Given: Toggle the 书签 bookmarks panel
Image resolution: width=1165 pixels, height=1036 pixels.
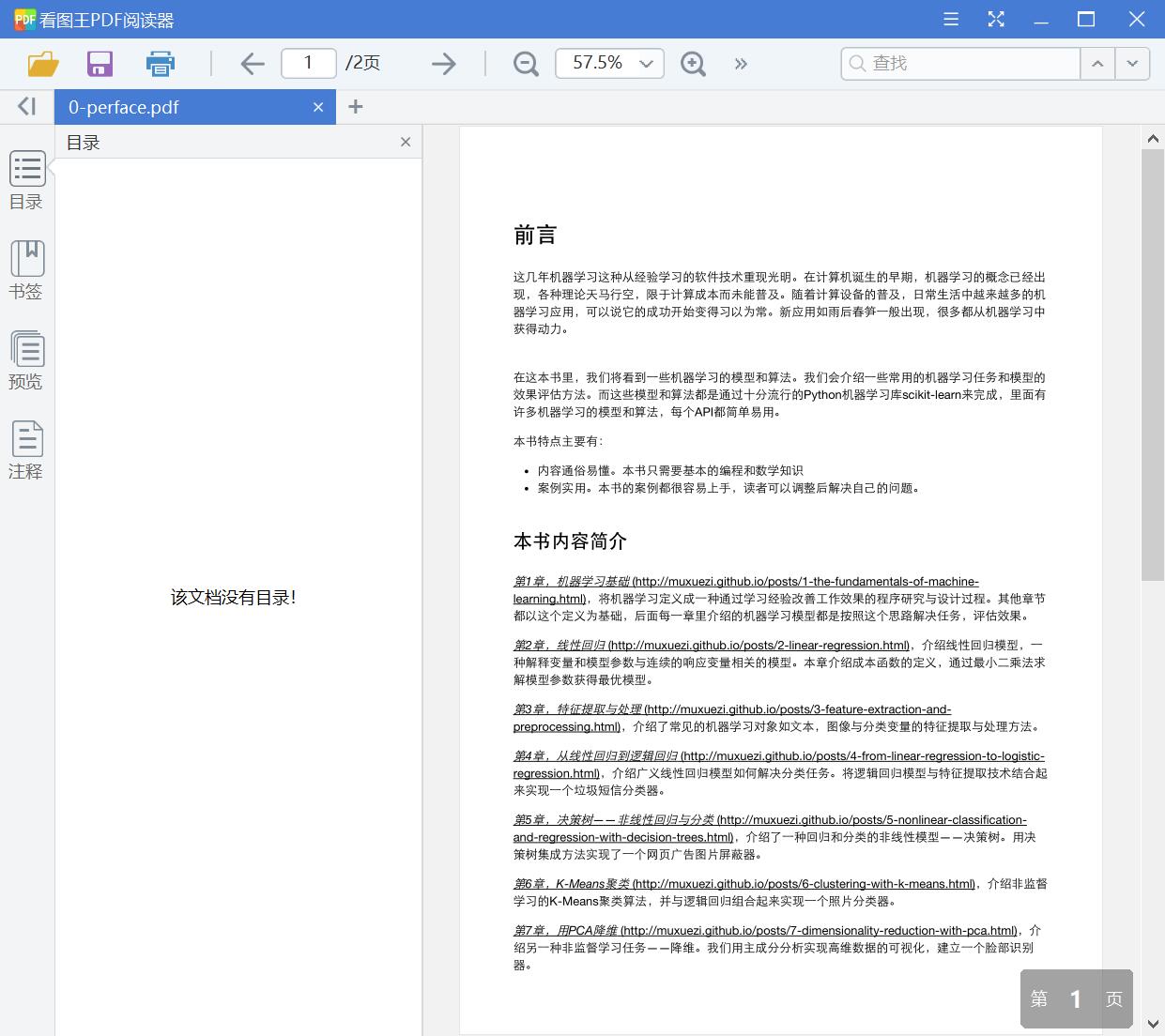Looking at the screenshot, I should click(26, 271).
